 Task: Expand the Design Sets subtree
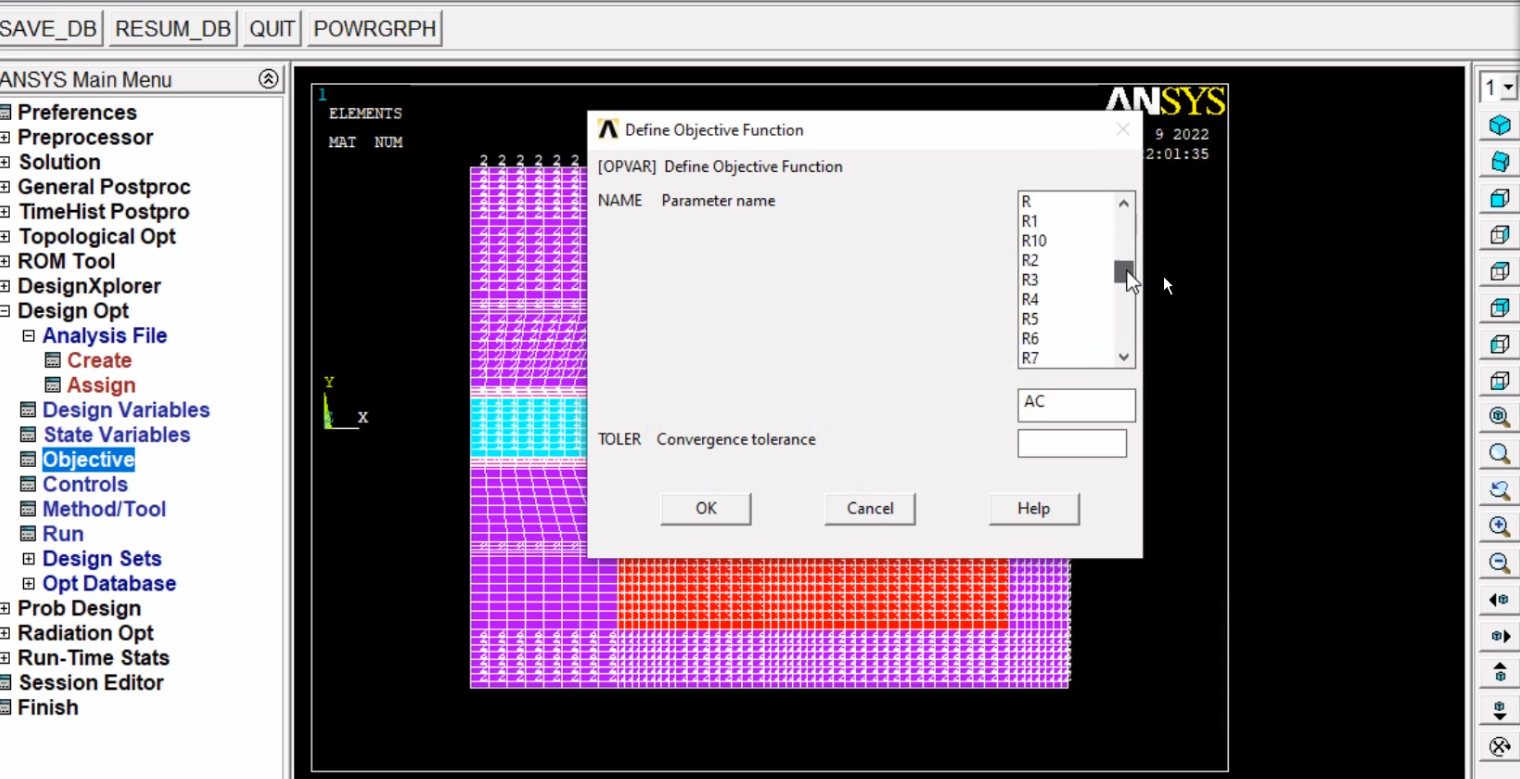coord(28,559)
